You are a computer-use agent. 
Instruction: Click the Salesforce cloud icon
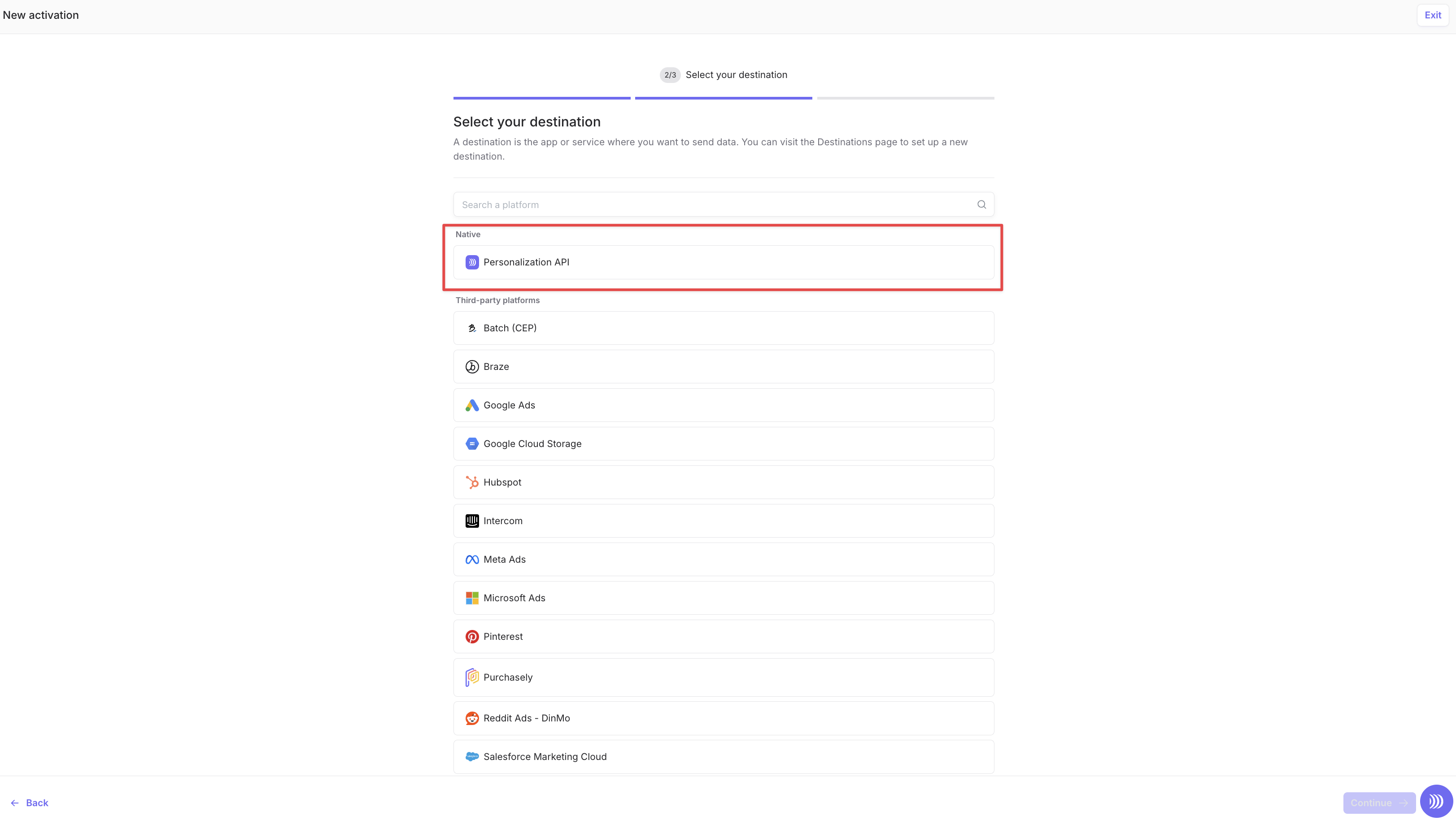click(471, 756)
